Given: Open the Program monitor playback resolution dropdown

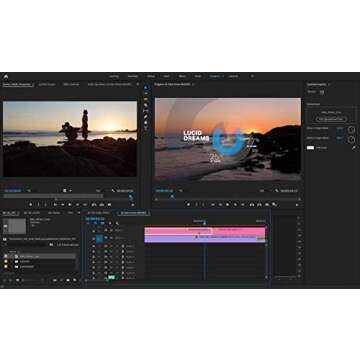Looking at the screenshot, I should pos(262,191).
